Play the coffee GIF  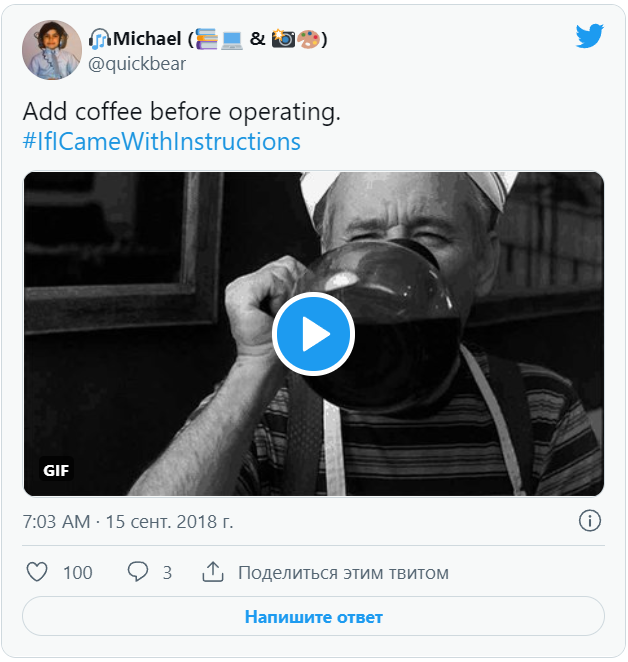pyautogui.click(x=313, y=334)
